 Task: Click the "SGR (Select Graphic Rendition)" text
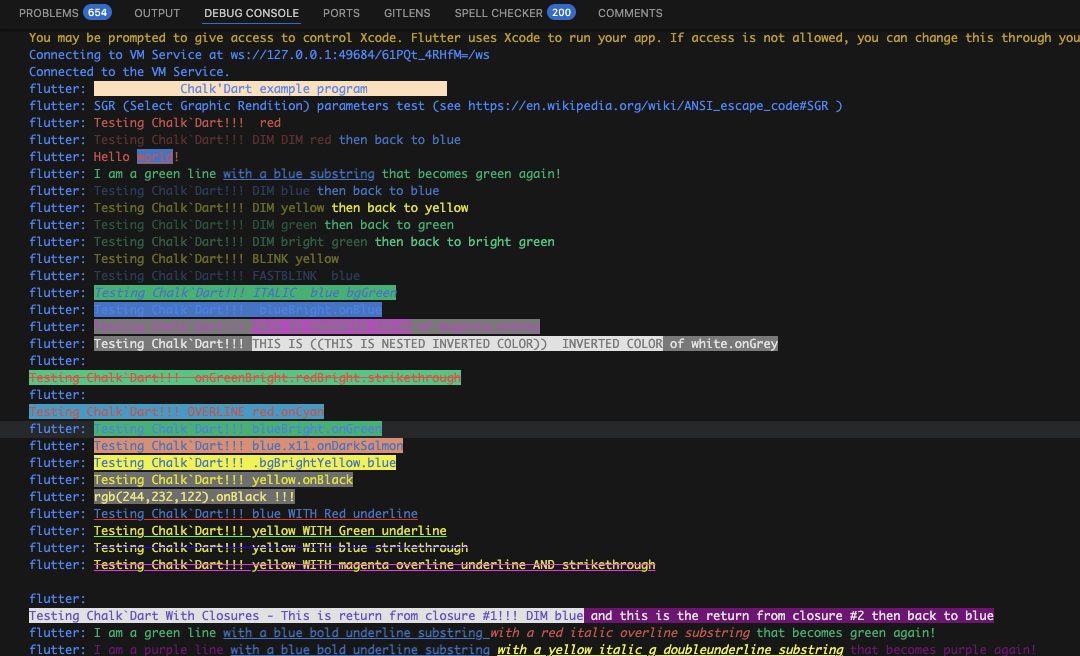click(202, 105)
